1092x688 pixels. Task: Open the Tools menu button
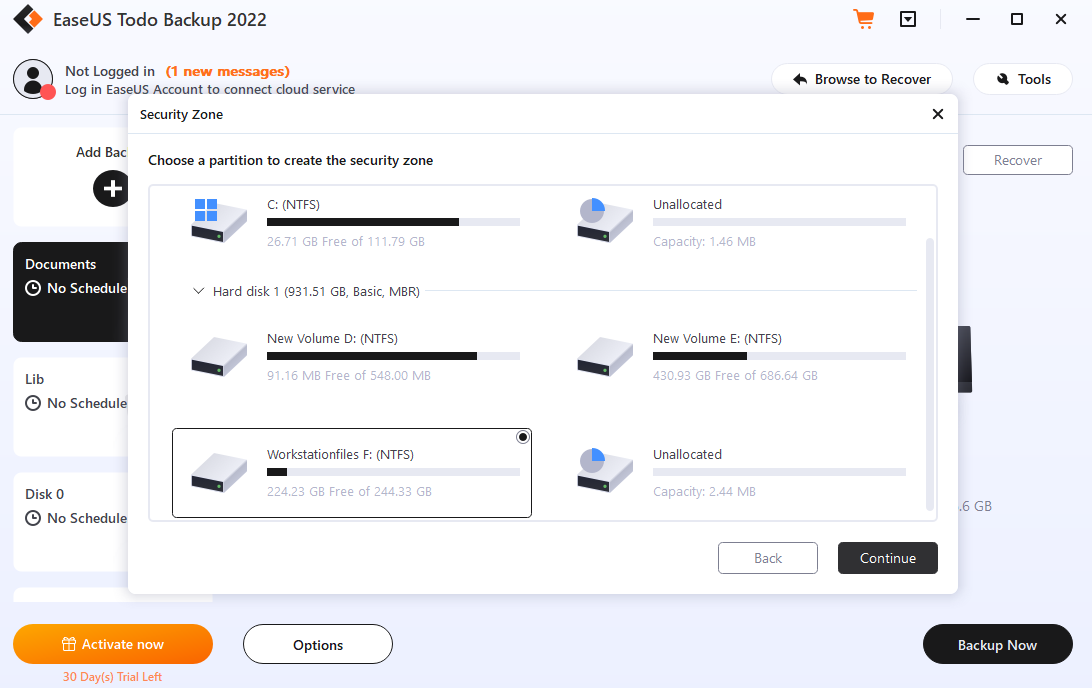point(1022,79)
